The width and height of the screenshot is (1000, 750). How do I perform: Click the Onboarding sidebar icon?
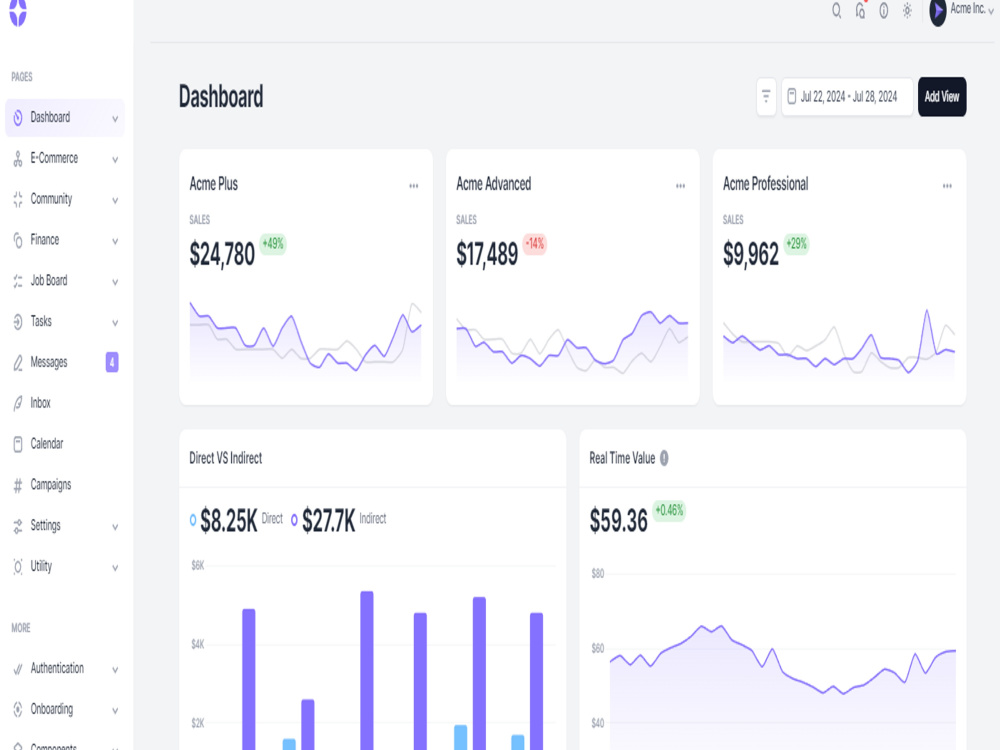pos(18,710)
